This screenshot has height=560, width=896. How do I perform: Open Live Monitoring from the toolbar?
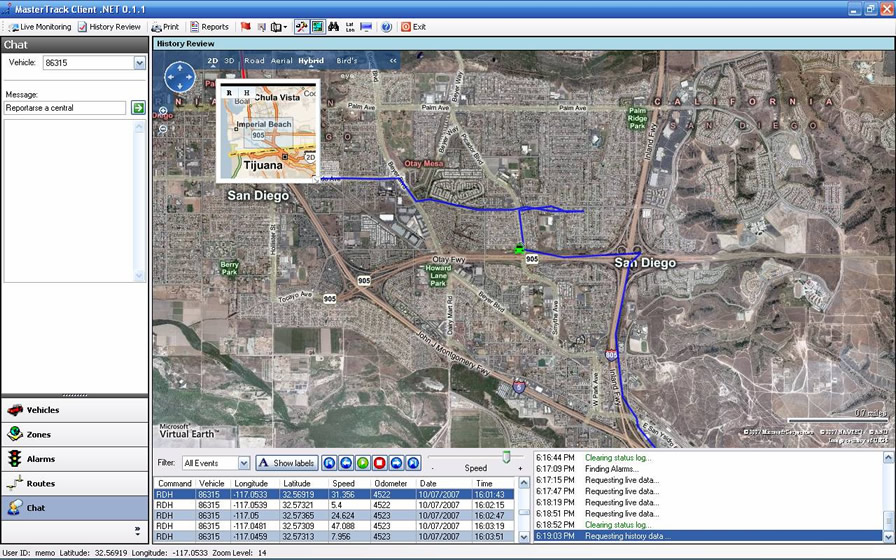(x=40, y=27)
